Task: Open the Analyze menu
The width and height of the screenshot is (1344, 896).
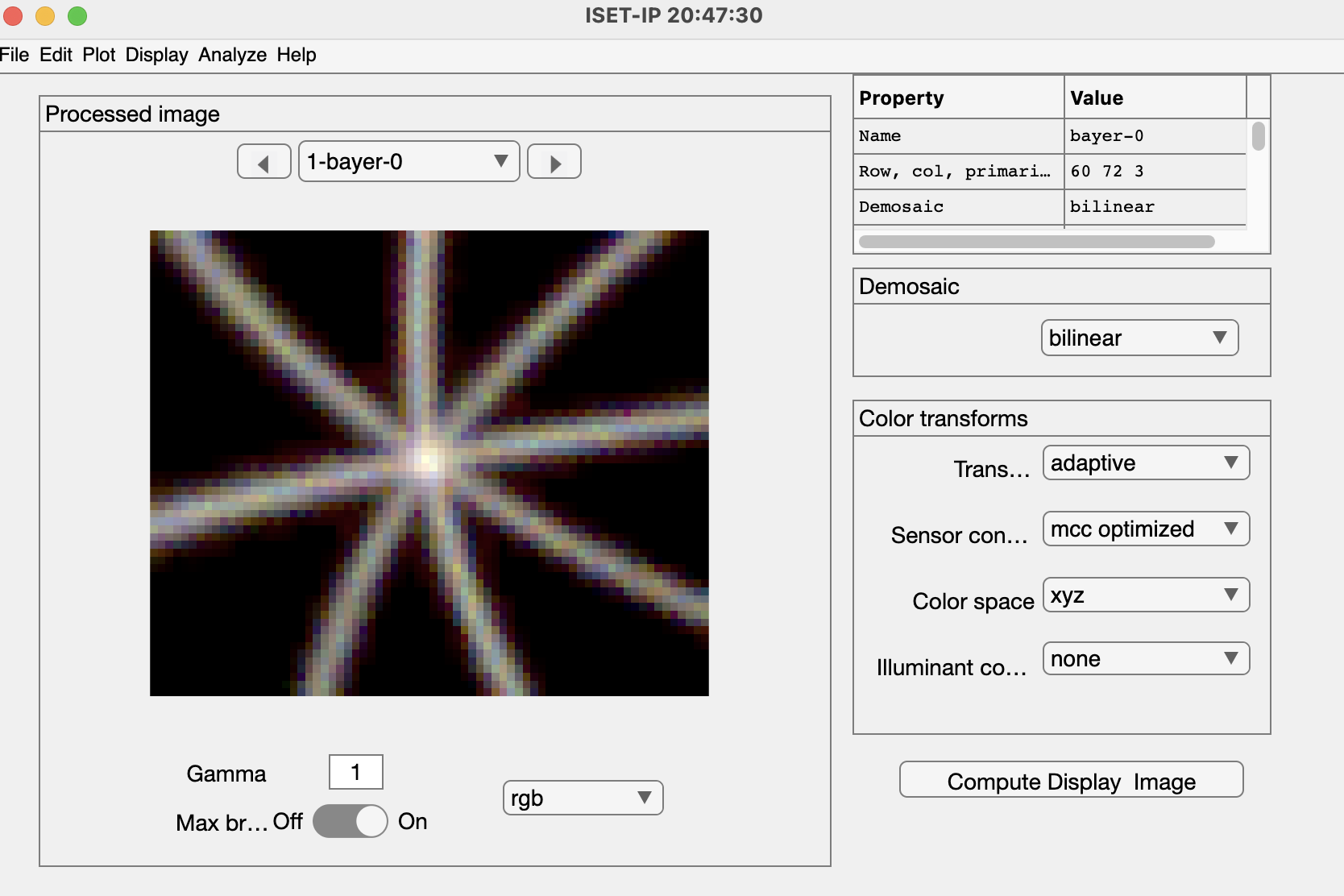Action: coord(232,55)
